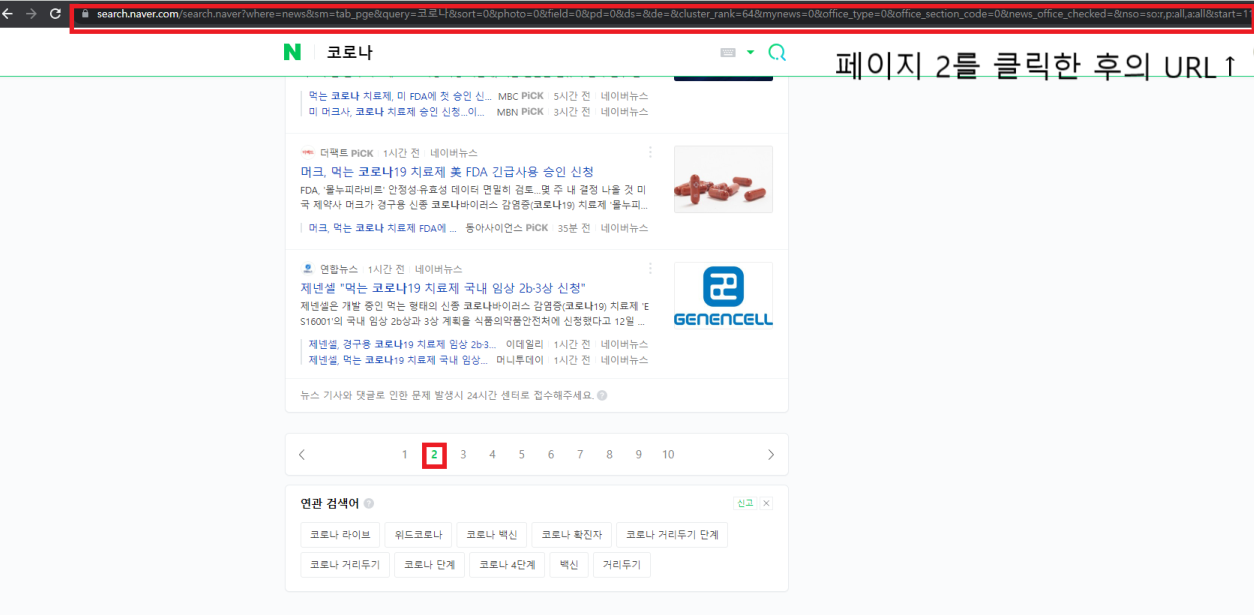Reload the page with the refresh icon
The image size is (1254, 615).
(54, 14)
